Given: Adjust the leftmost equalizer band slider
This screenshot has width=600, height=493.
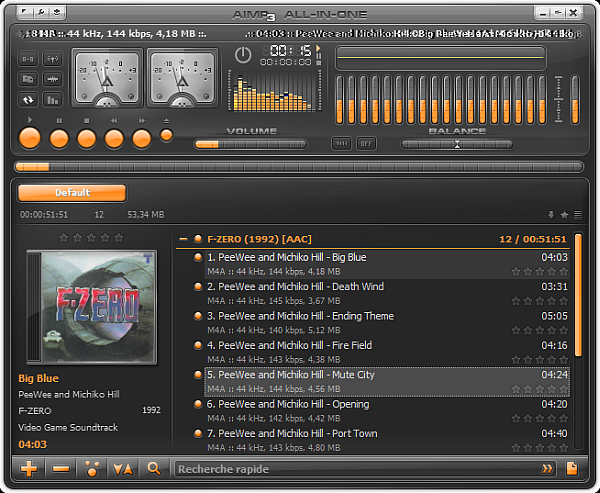Looking at the screenshot, I should [x=339, y=100].
